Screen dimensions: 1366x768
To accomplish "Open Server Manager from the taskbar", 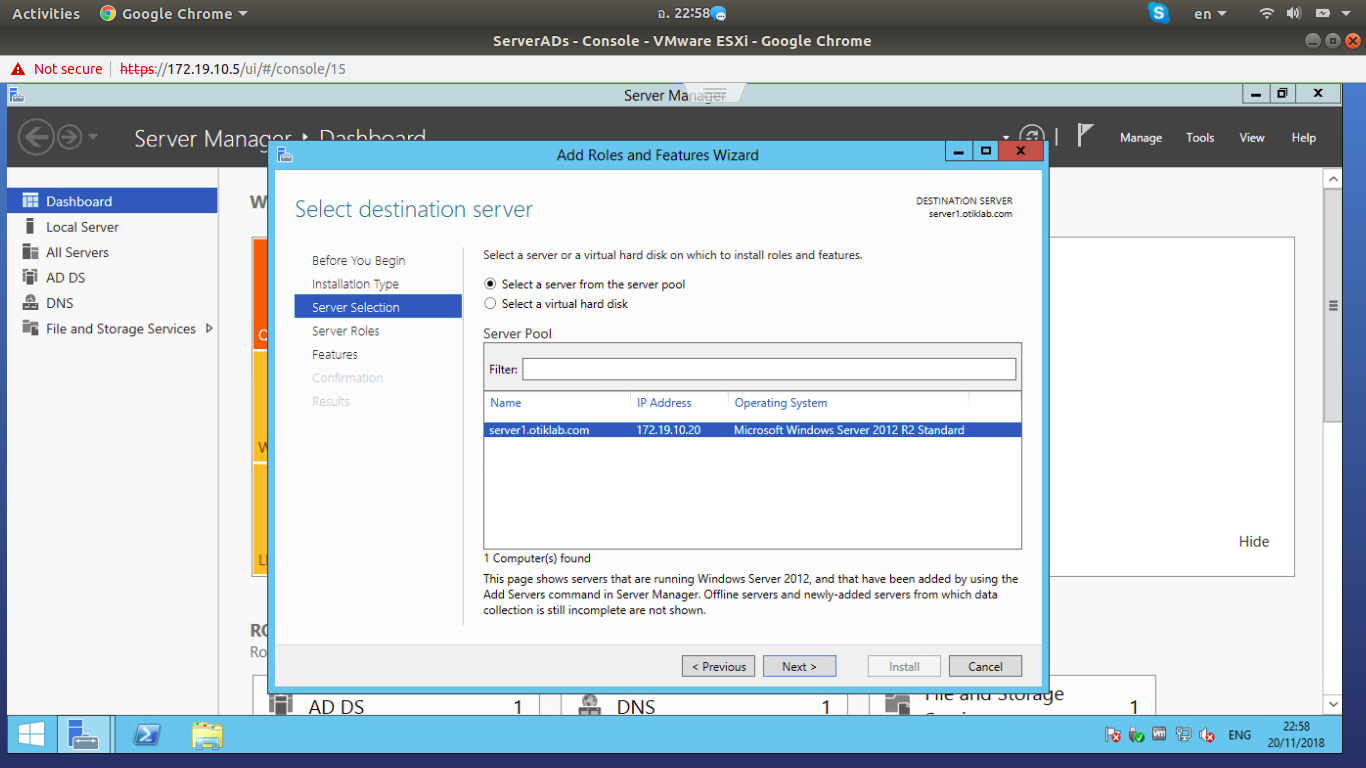I will (x=83, y=735).
